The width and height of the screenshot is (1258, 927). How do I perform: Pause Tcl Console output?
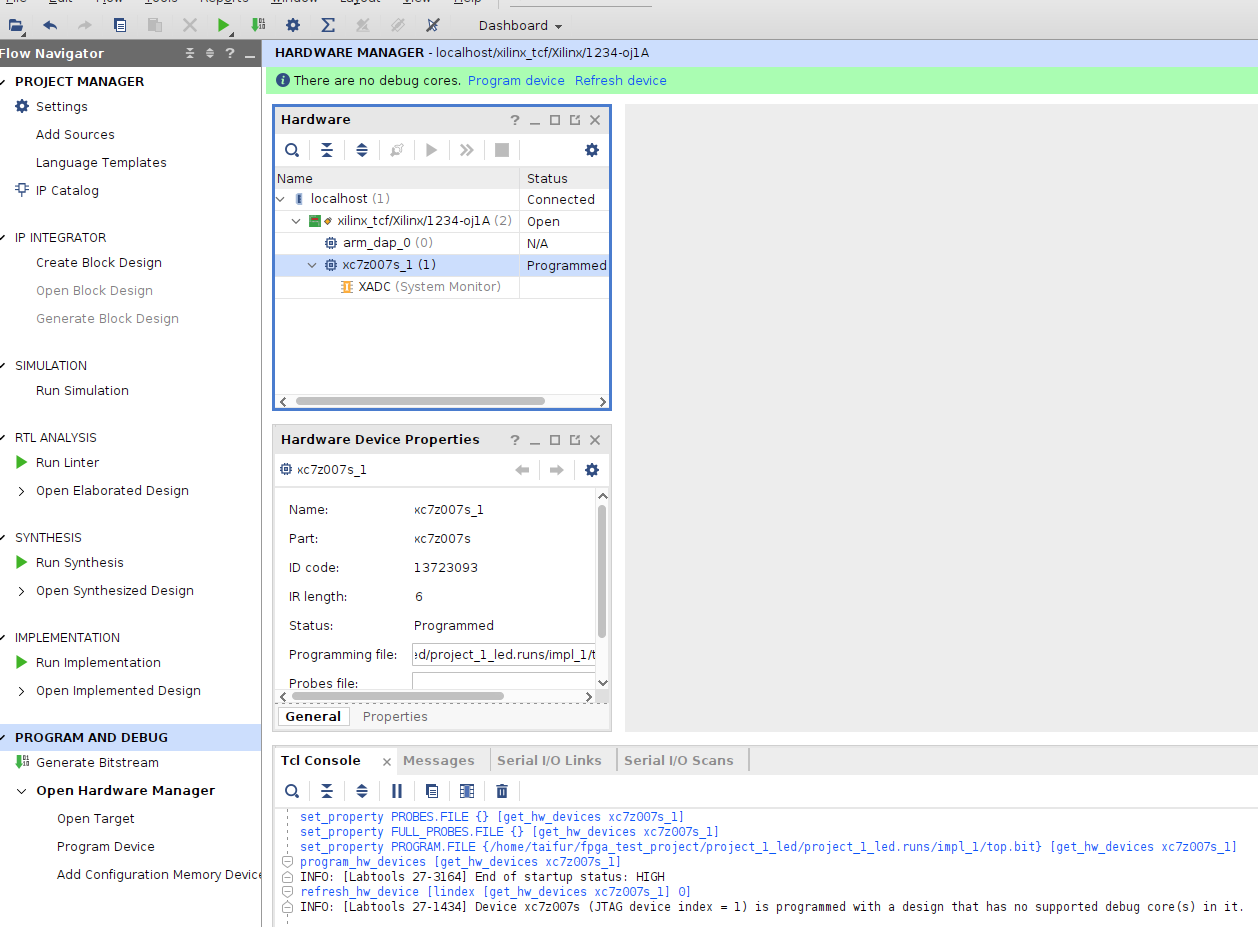coord(397,791)
